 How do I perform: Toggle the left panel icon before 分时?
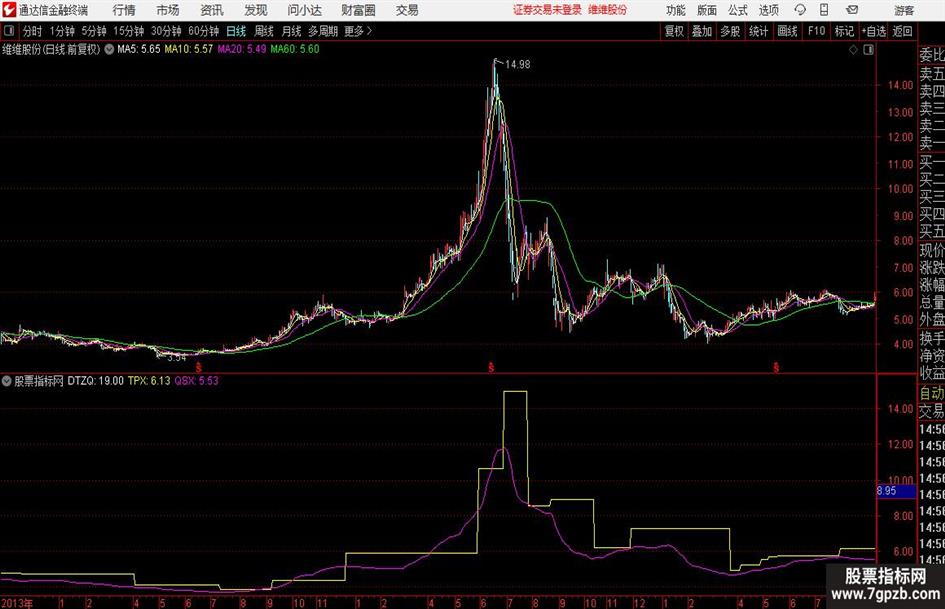click(9, 31)
